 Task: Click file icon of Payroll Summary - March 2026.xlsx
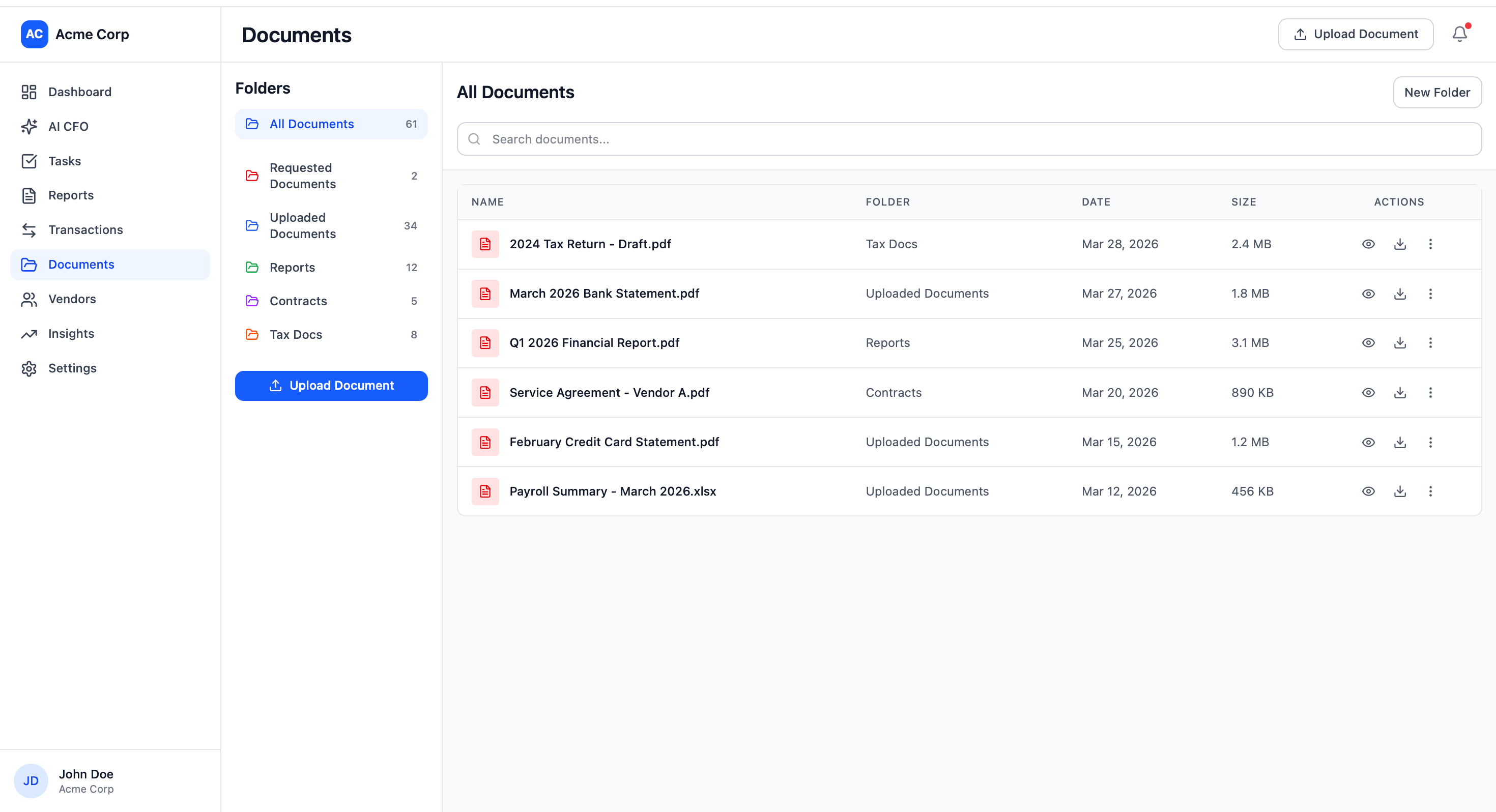point(485,491)
